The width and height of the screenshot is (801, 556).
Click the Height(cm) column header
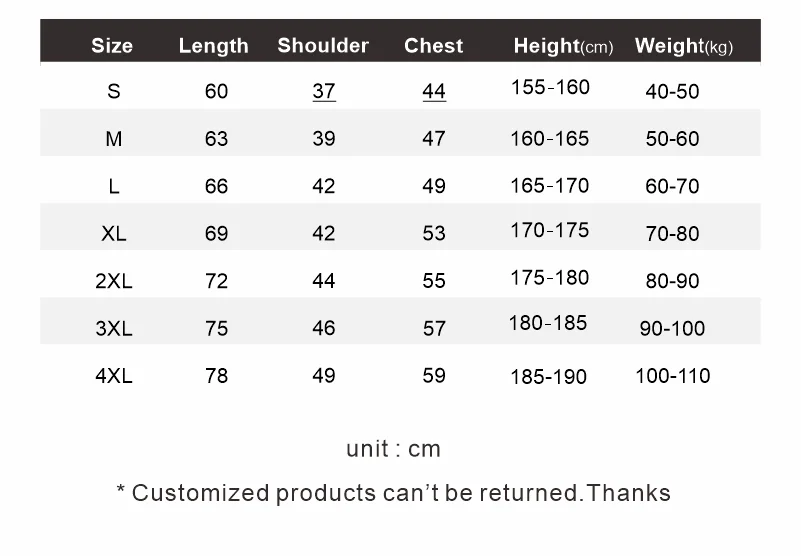coord(562,46)
